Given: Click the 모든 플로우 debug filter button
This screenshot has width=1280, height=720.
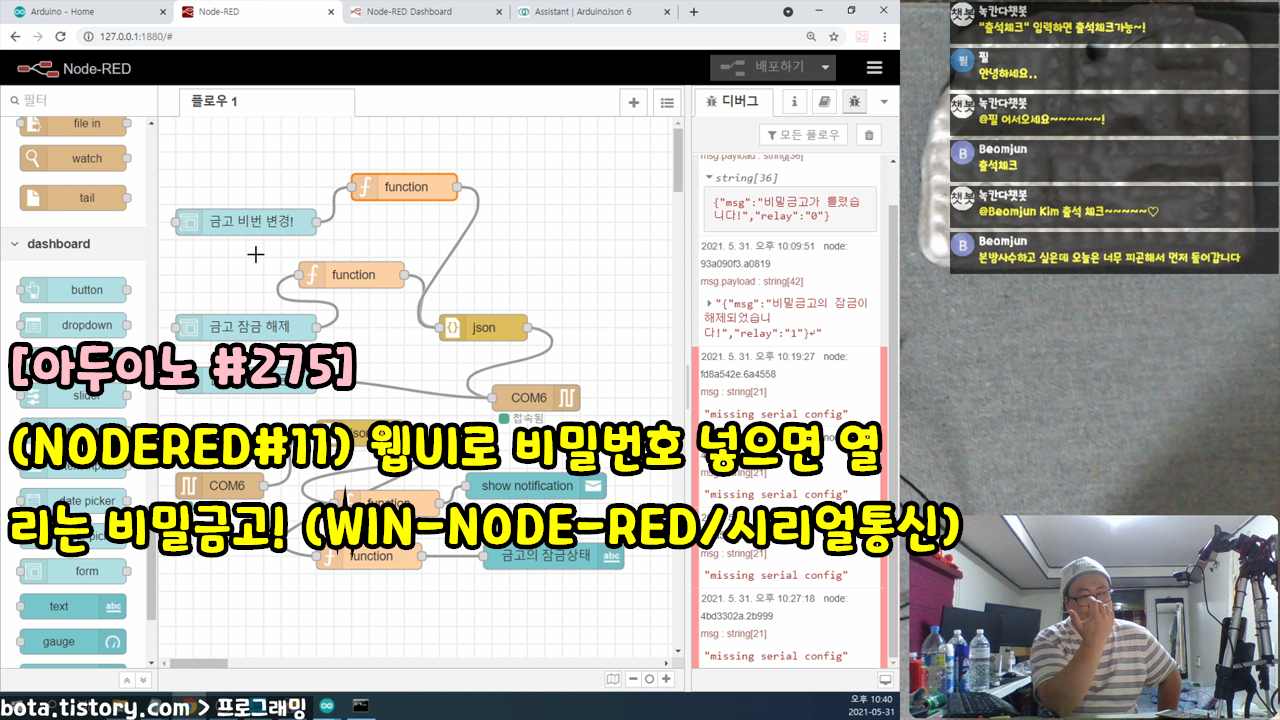Looking at the screenshot, I should 804,135.
